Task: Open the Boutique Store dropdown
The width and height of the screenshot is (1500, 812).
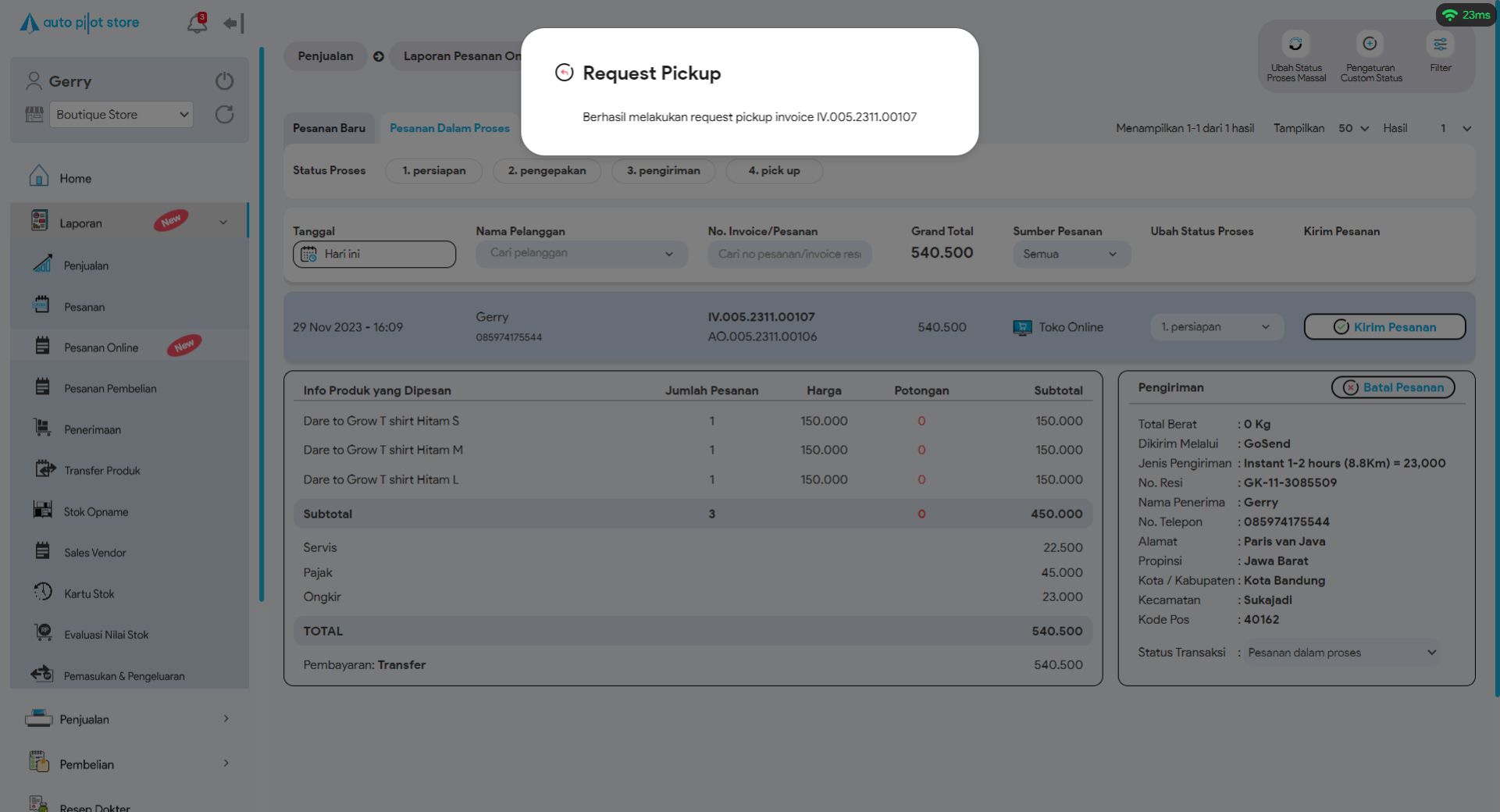Action: click(x=122, y=115)
